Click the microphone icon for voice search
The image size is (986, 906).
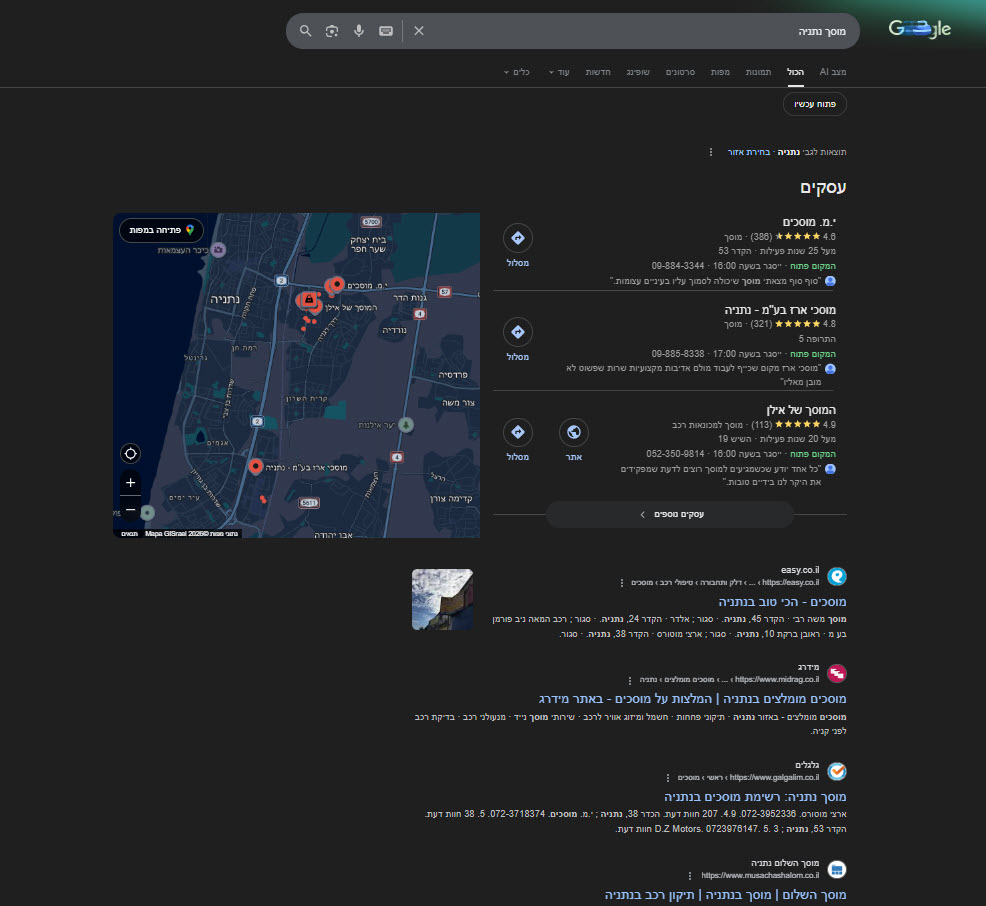(x=359, y=31)
